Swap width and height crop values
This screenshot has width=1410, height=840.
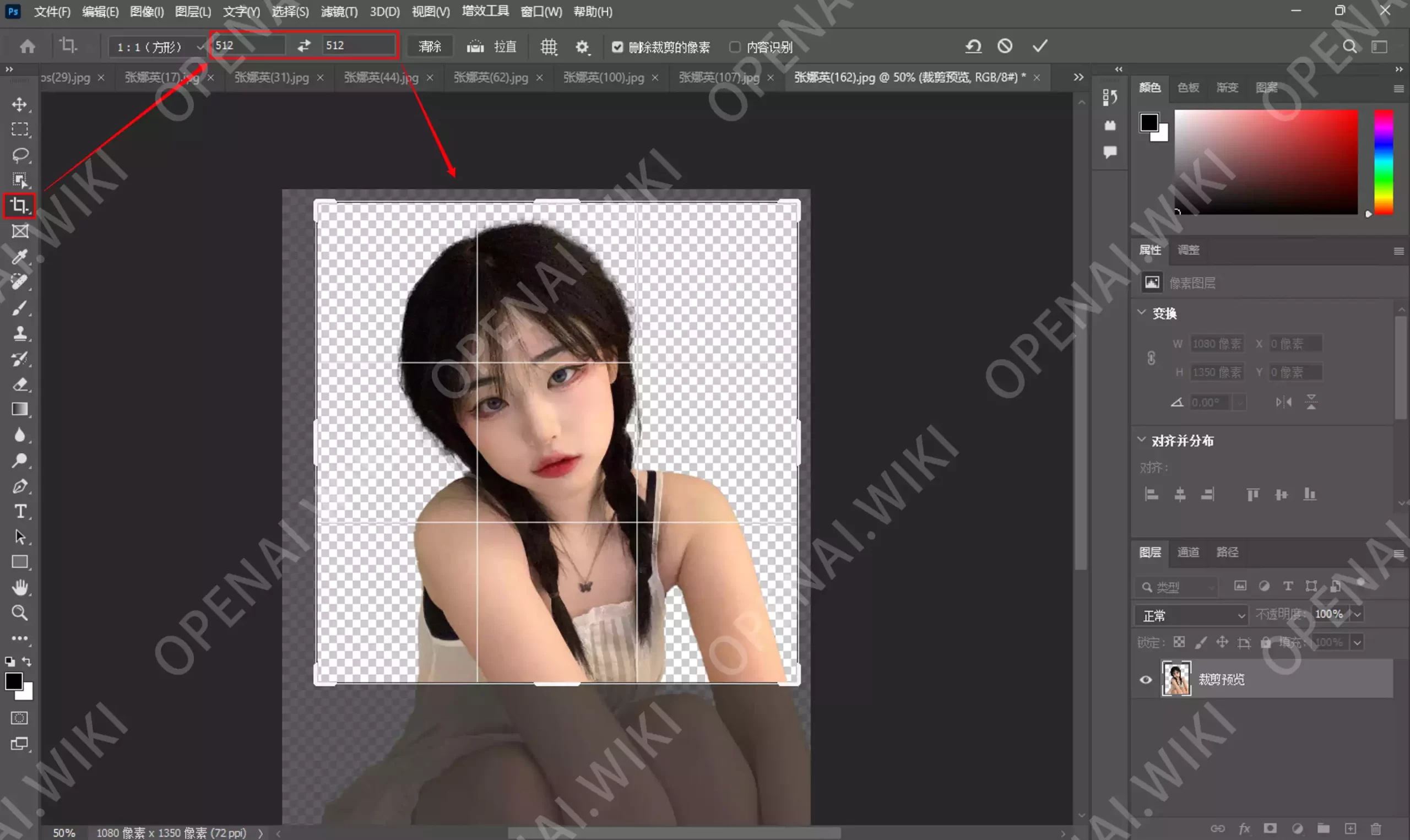click(x=304, y=46)
